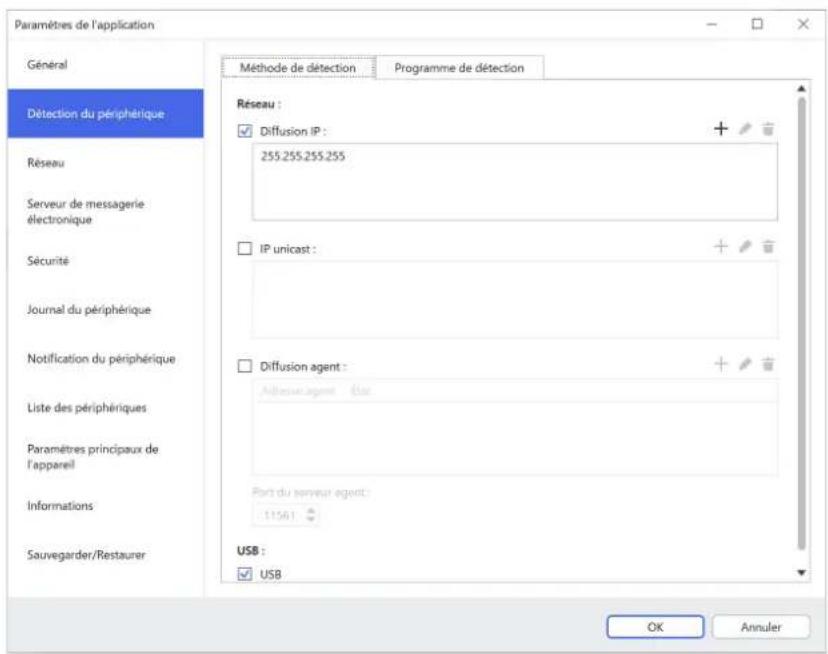828x654 pixels.
Task: Delete the Diffusion agent entry
Action: point(768,363)
